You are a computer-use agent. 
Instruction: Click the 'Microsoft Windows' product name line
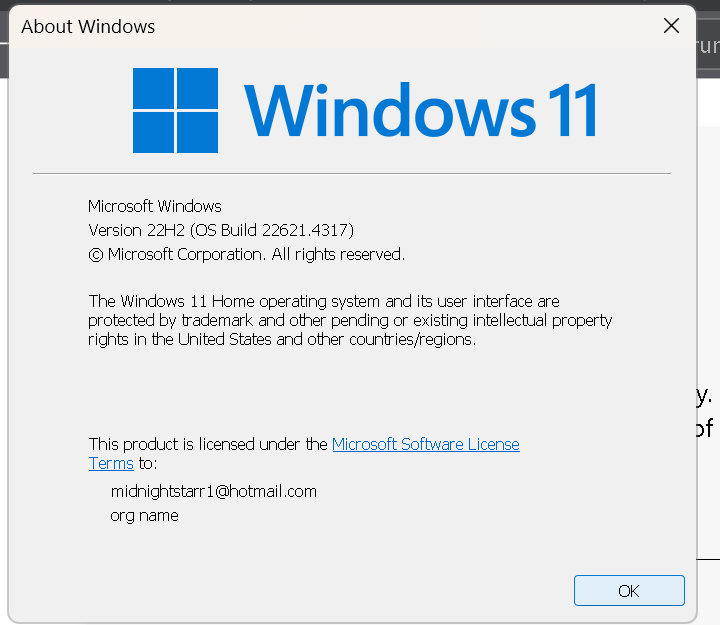tap(155, 206)
